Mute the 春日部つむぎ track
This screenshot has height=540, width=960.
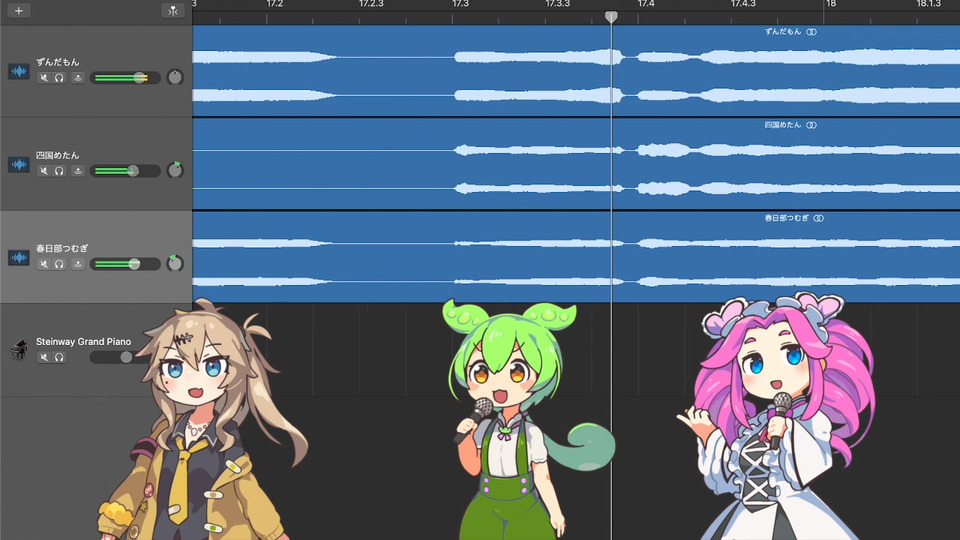pyautogui.click(x=43, y=264)
